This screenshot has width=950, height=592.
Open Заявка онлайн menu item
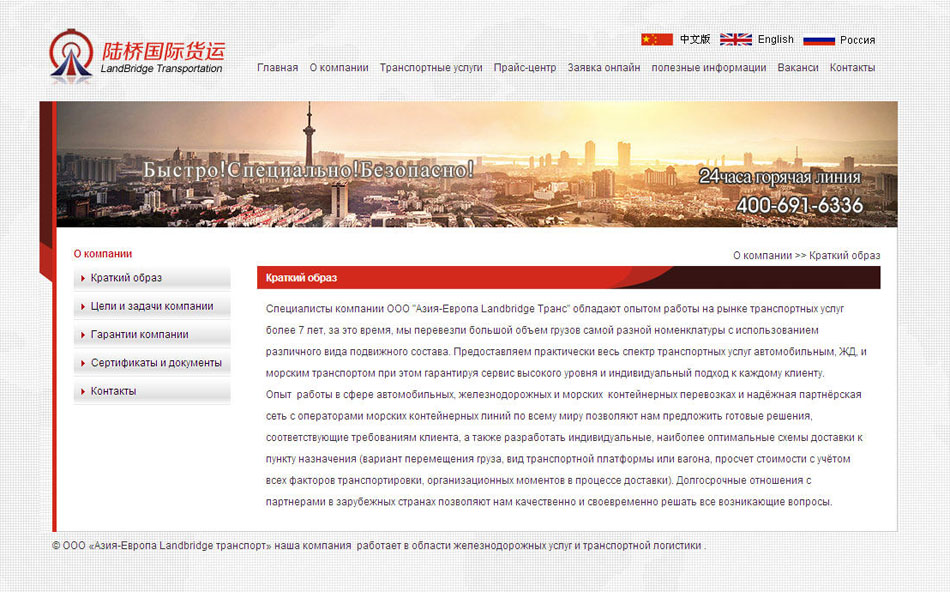[603, 68]
